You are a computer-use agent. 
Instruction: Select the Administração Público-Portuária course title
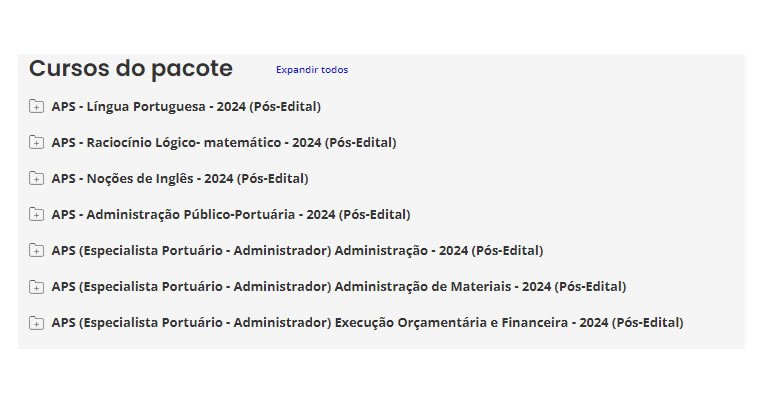tap(231, 214)
